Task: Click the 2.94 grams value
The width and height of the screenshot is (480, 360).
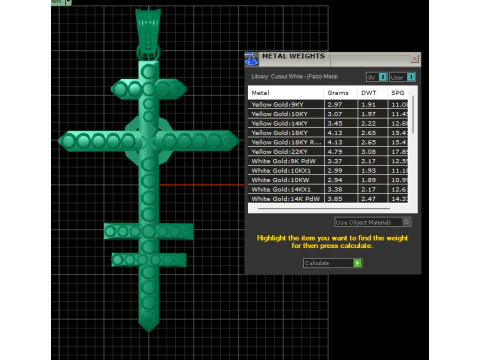Action: pos(335,180)
